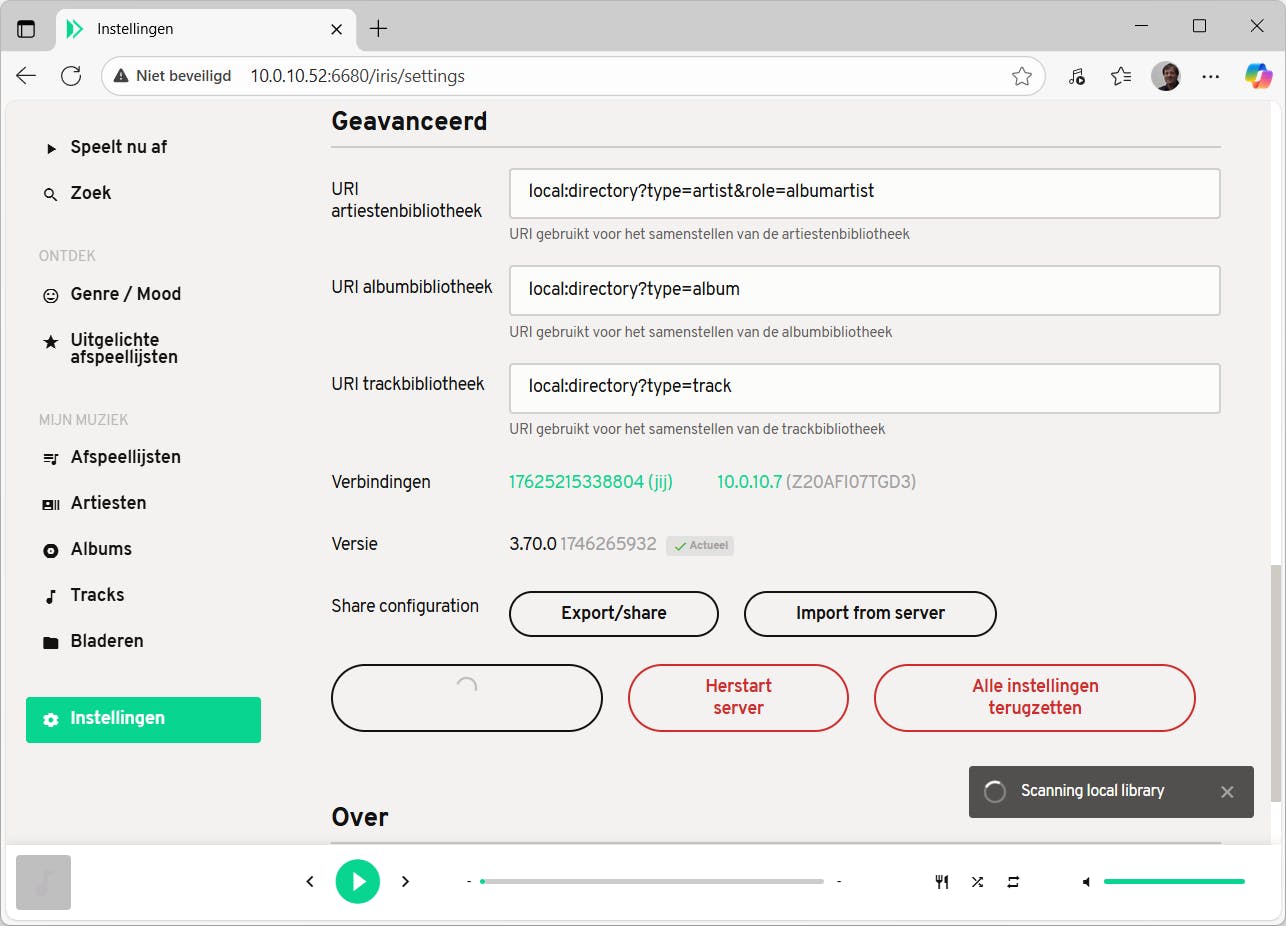1286x926 pixels.
Task: Open Bladeren in sidebar
Action: point(94,641)
